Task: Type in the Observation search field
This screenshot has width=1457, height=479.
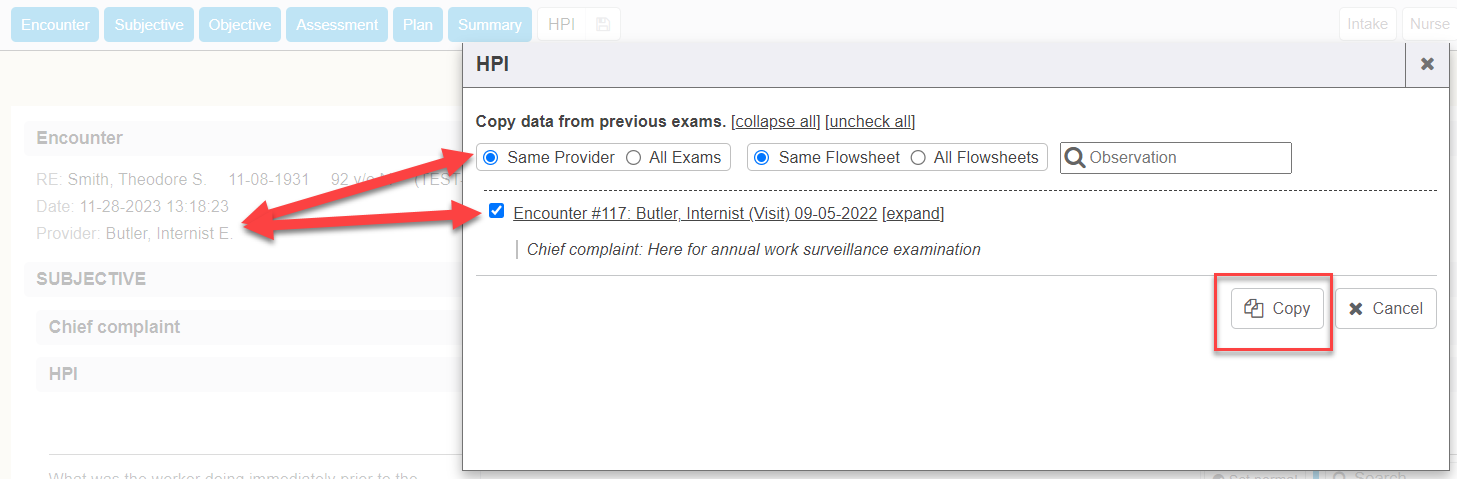Action: tap(1185, 157)
